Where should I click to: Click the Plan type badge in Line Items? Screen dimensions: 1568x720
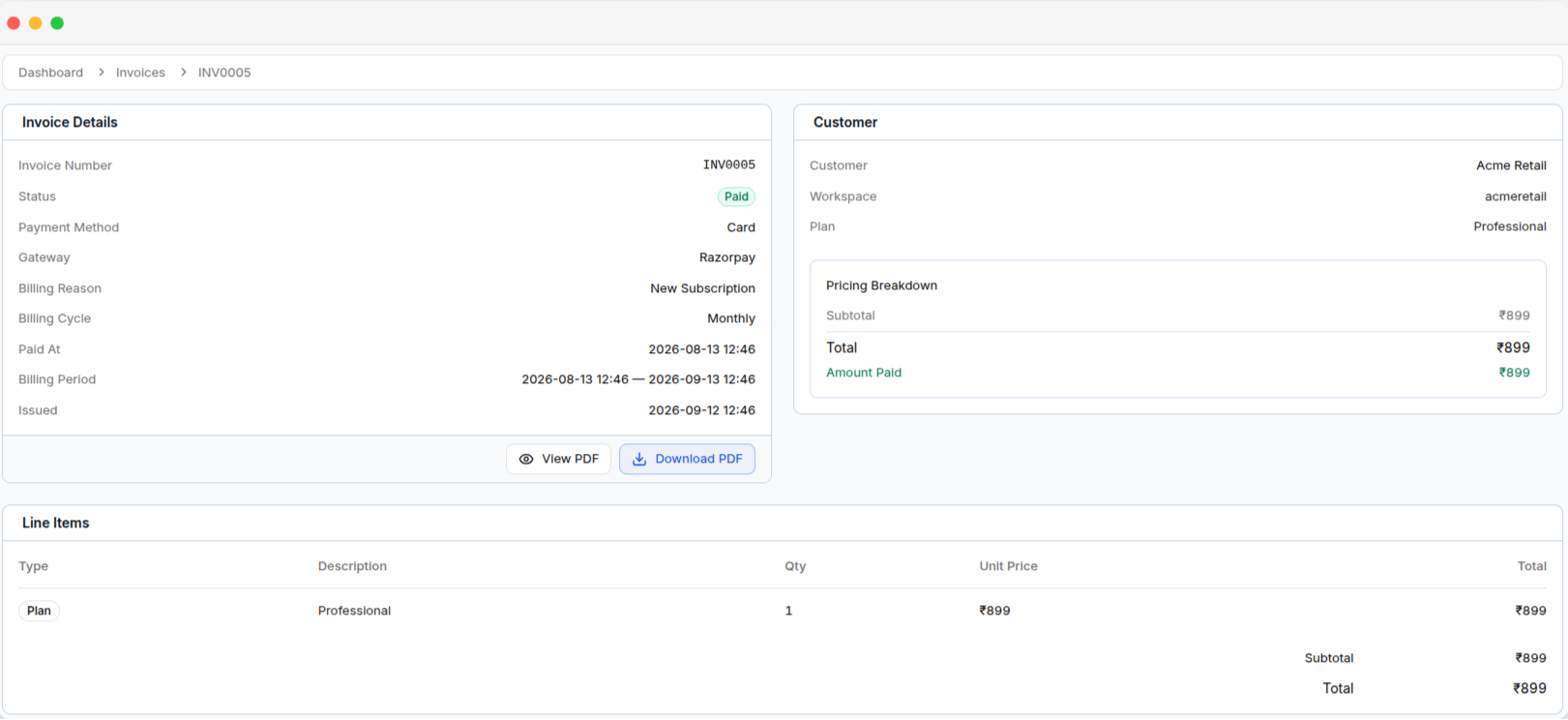39,611
